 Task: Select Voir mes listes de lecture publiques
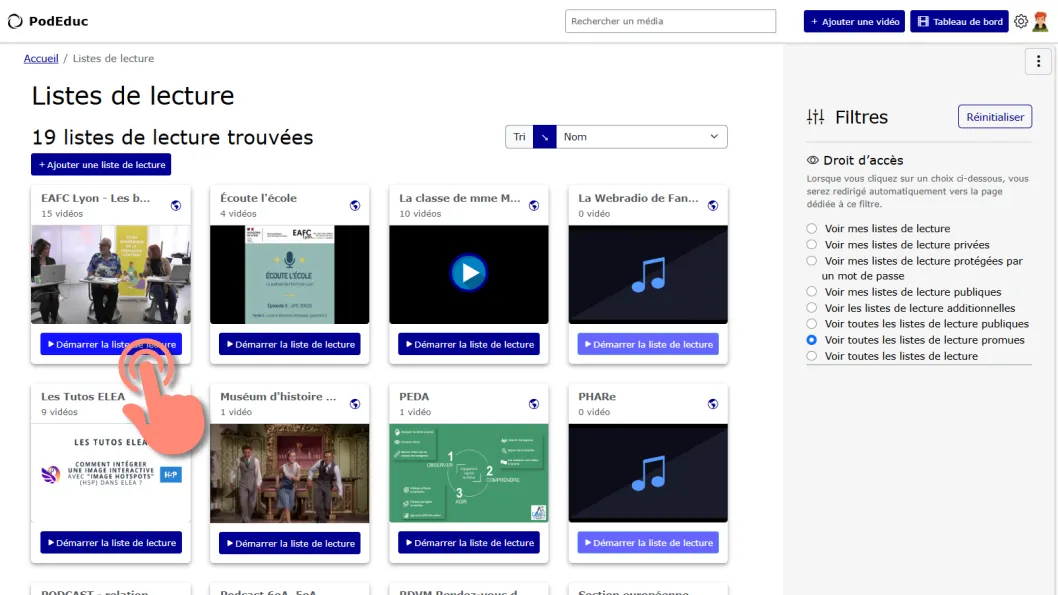point(812,292)
